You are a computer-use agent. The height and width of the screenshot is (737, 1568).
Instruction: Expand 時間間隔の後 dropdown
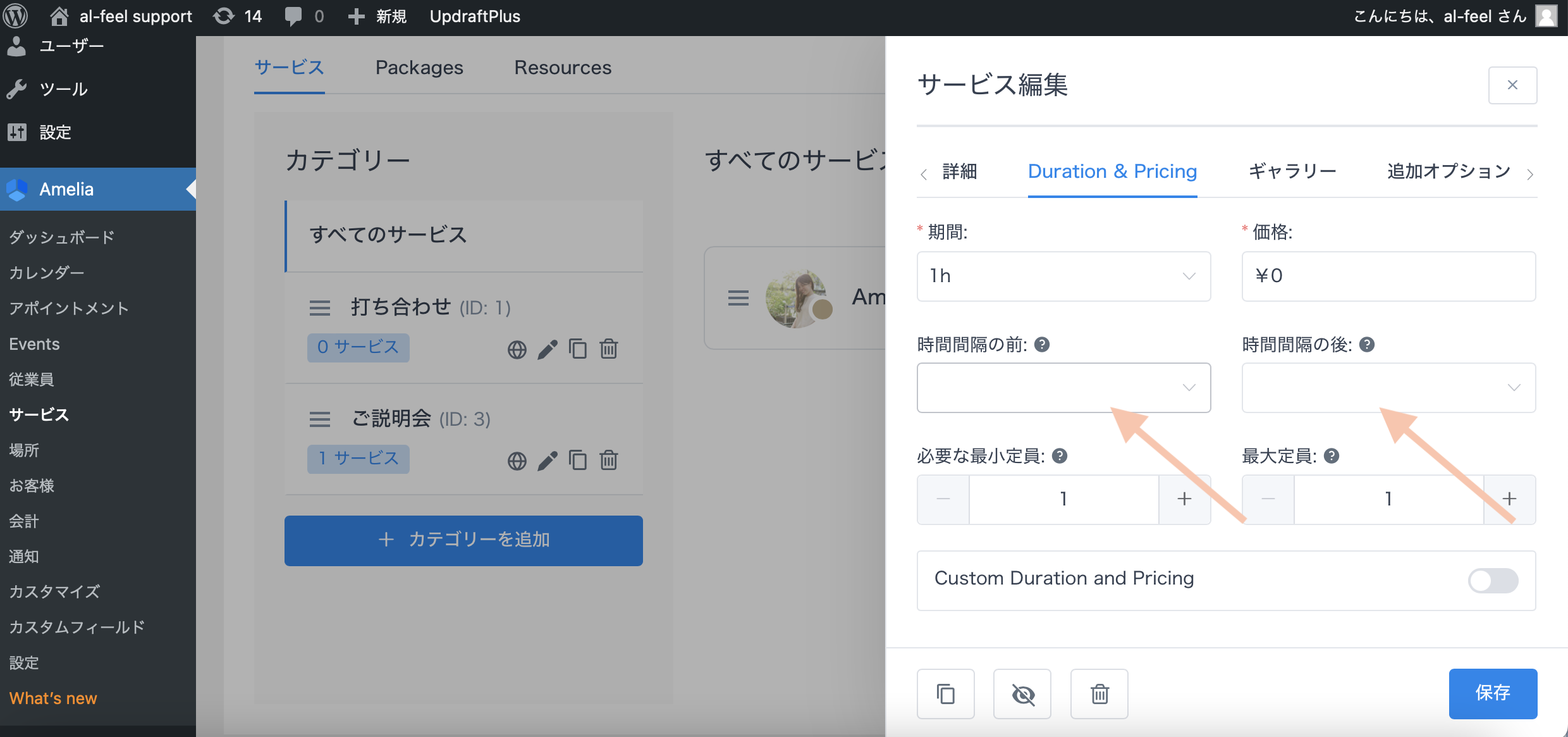1388,388
